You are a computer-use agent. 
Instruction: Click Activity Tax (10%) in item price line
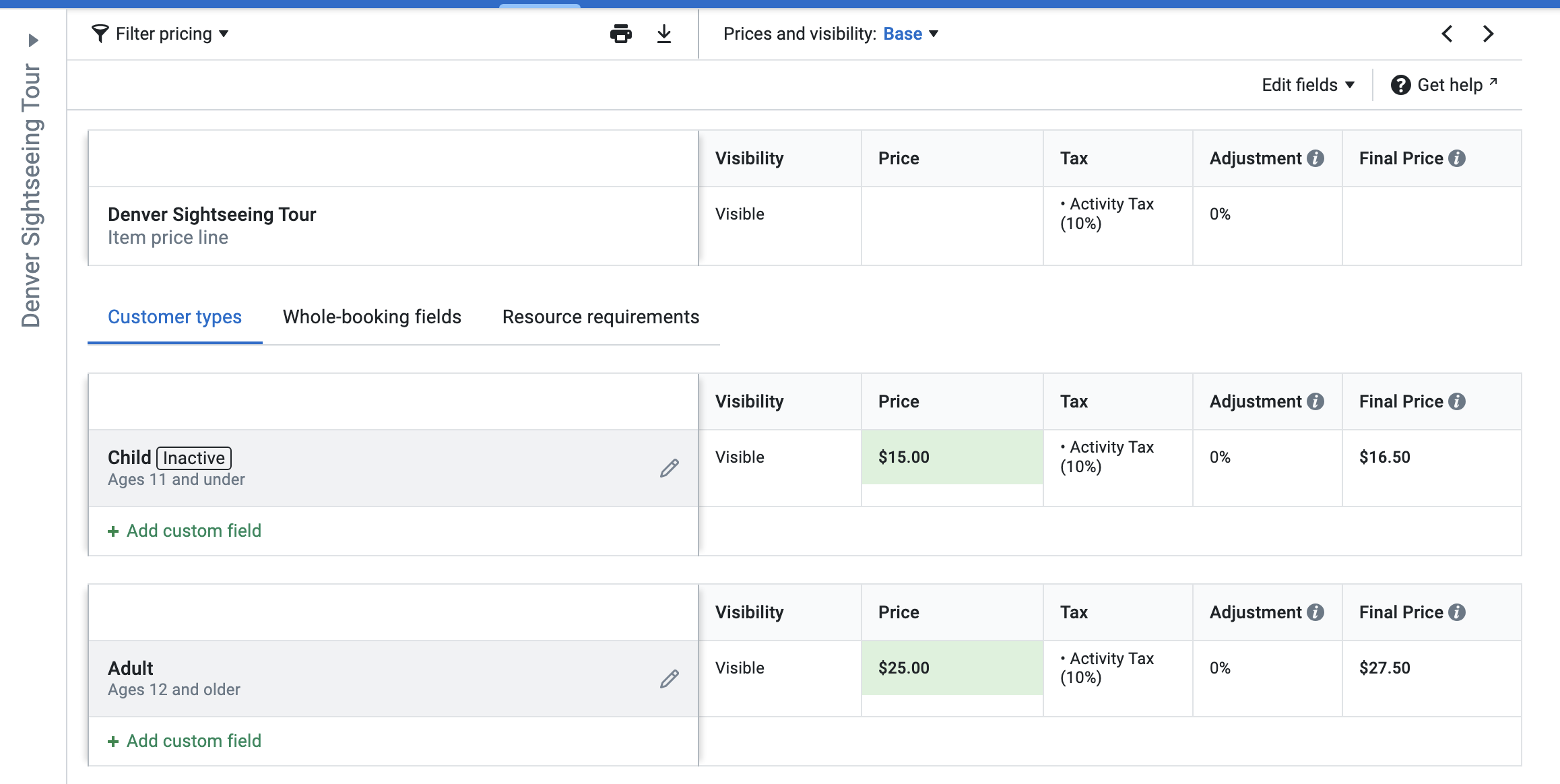click(1107, 214)
